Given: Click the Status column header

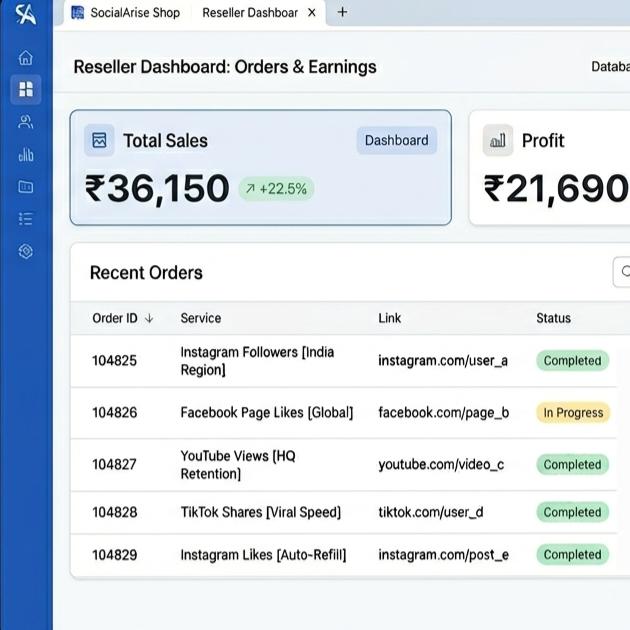Looking at the screenshot, I should [x=553, y=318].
